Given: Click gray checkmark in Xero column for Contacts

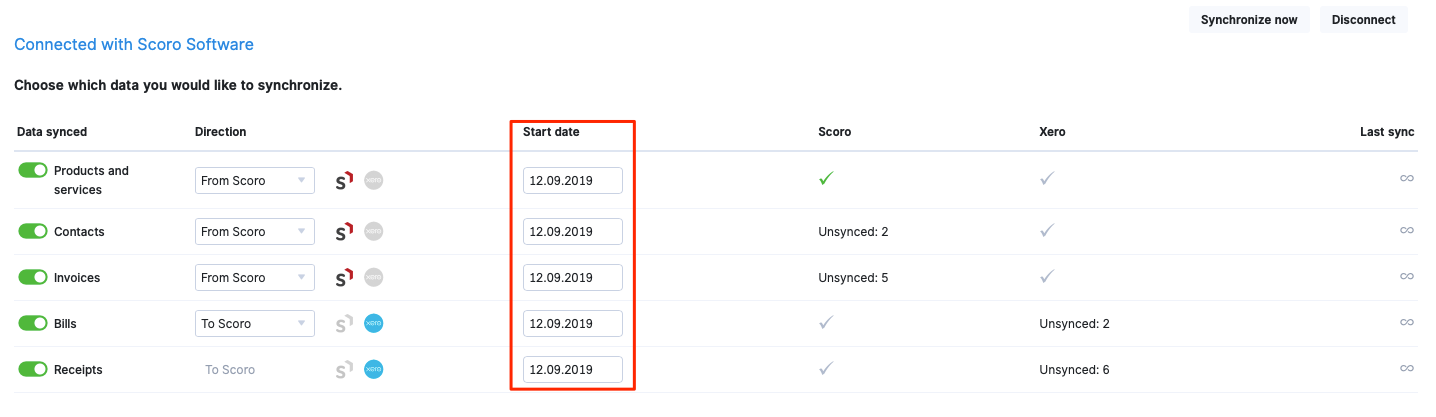Looking at the screenshot, I should point(1047,231).
